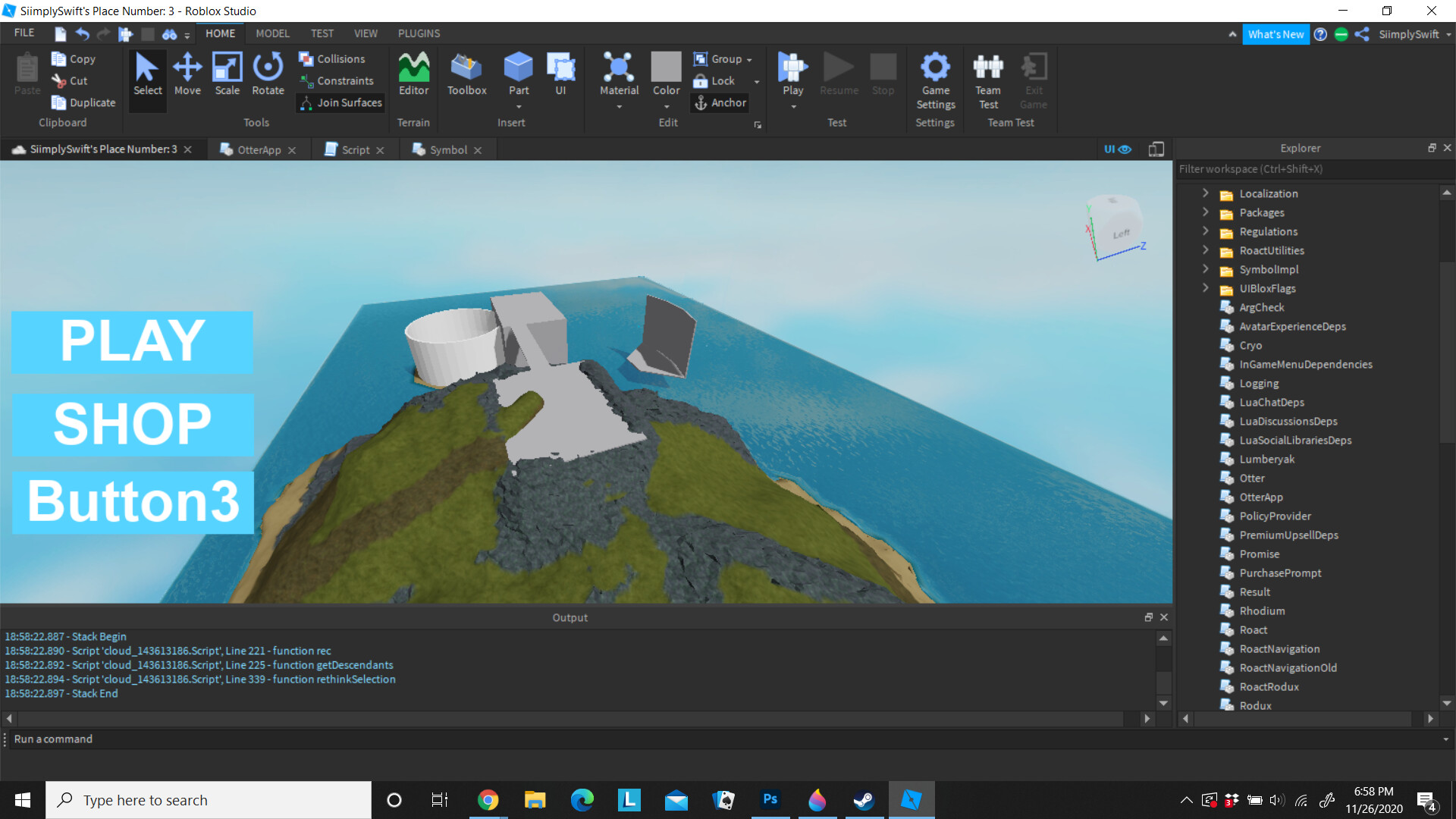Click the view selector orientation cube

(1115, 226)
